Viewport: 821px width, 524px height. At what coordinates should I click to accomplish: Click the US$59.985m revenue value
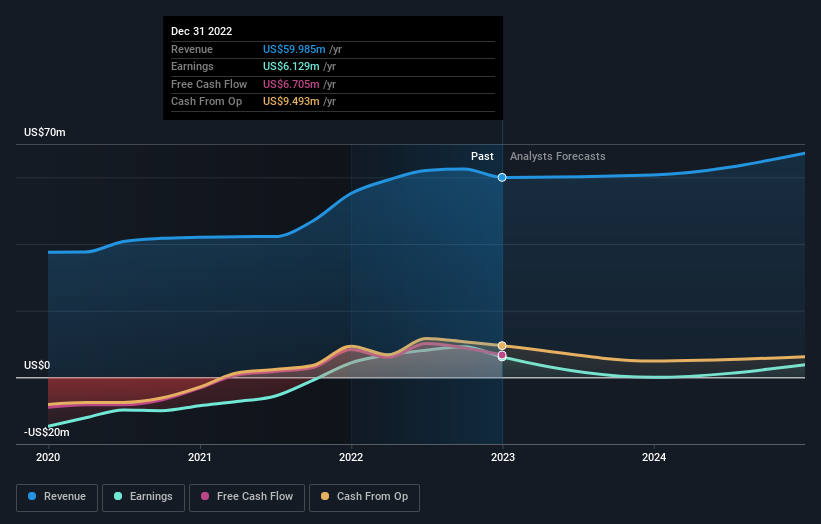(x=294, y=49)
